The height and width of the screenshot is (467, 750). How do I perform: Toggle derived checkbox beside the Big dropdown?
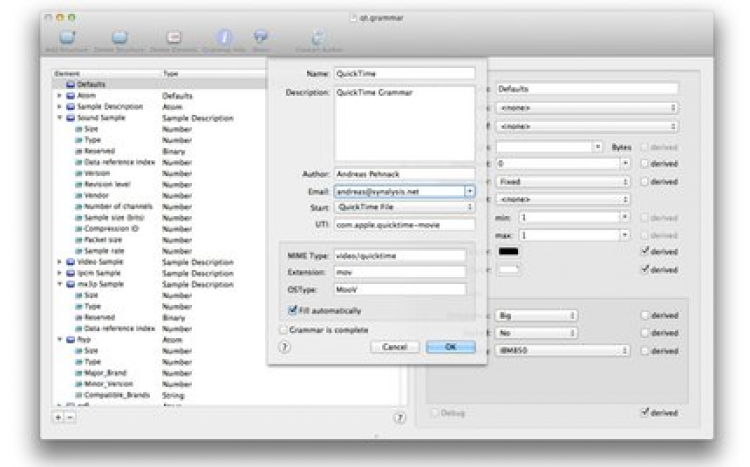[644, 315]
